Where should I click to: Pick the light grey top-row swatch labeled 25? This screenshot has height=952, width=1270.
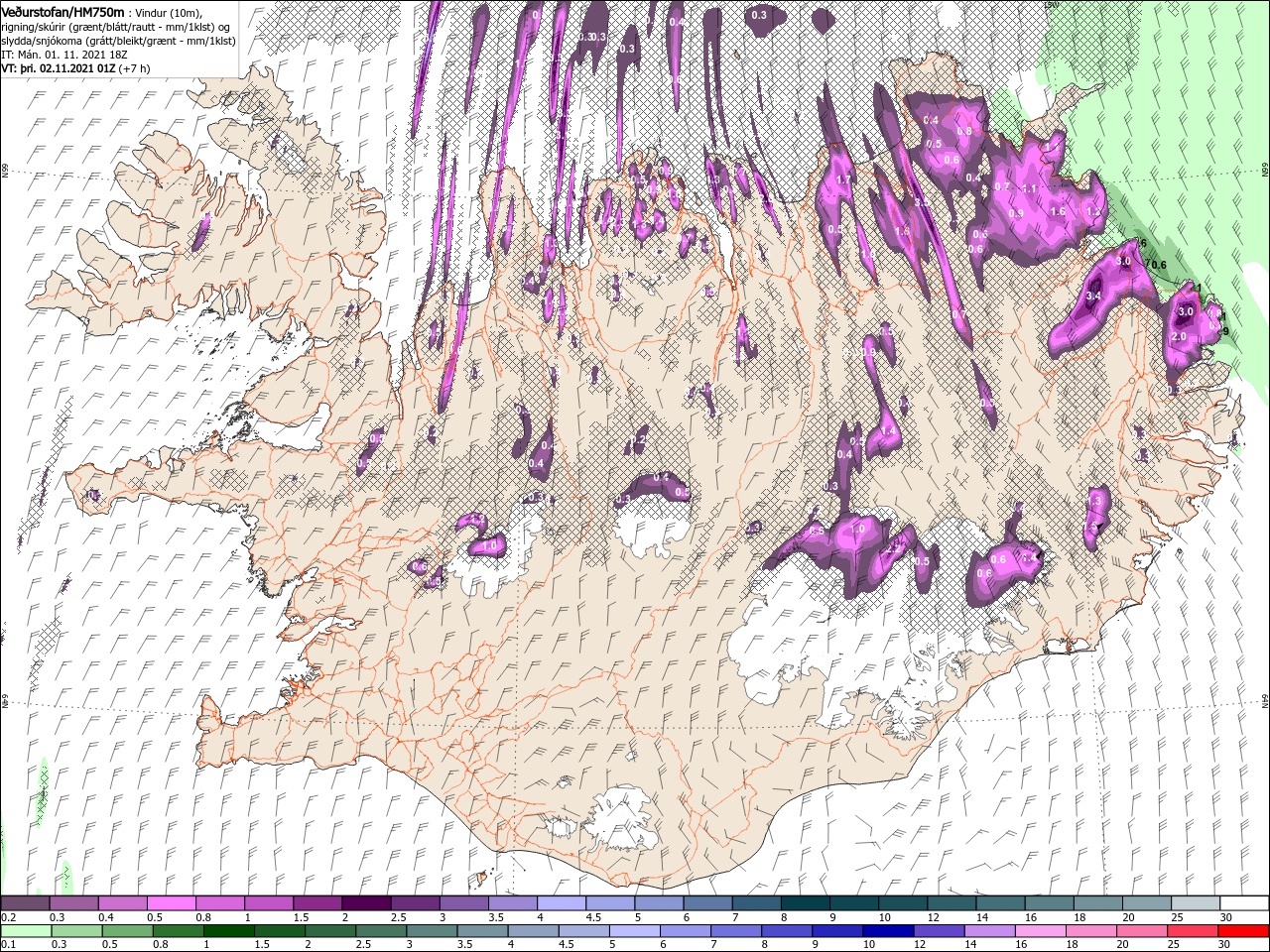click(1197, 903)
